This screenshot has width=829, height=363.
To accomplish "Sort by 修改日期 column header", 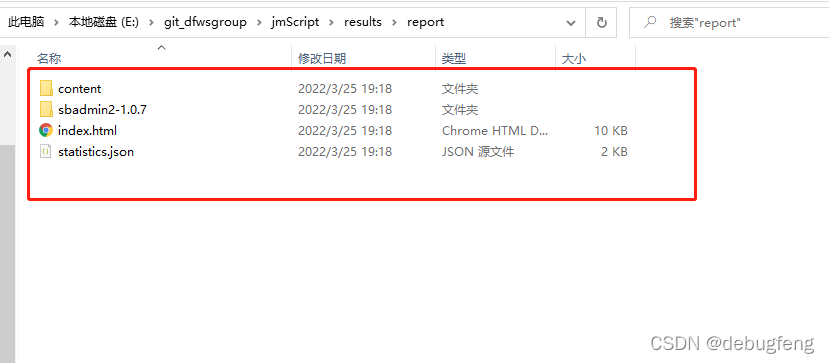I will [x=322, y=59].
